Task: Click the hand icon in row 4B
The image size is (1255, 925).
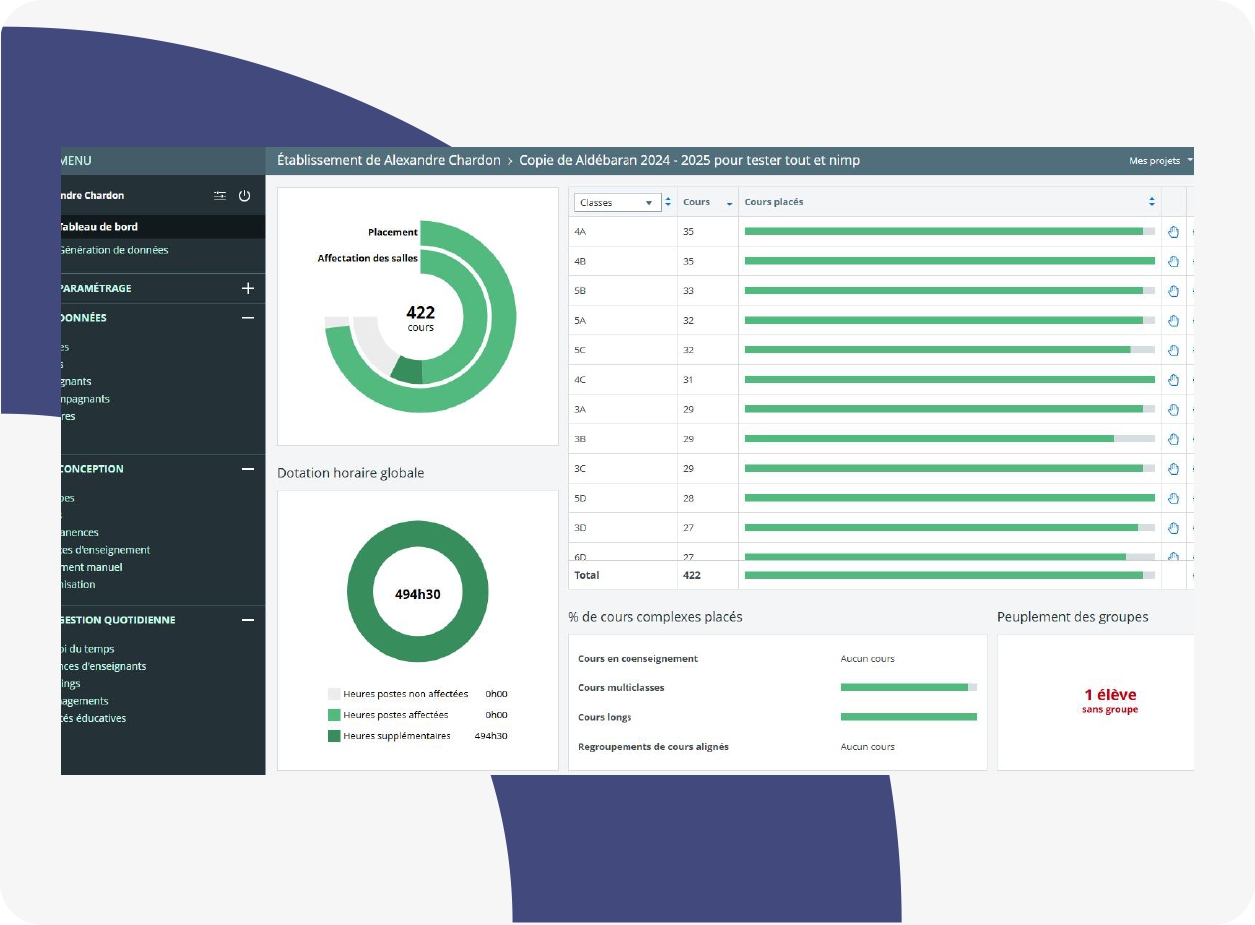Action: (1174, 262)
